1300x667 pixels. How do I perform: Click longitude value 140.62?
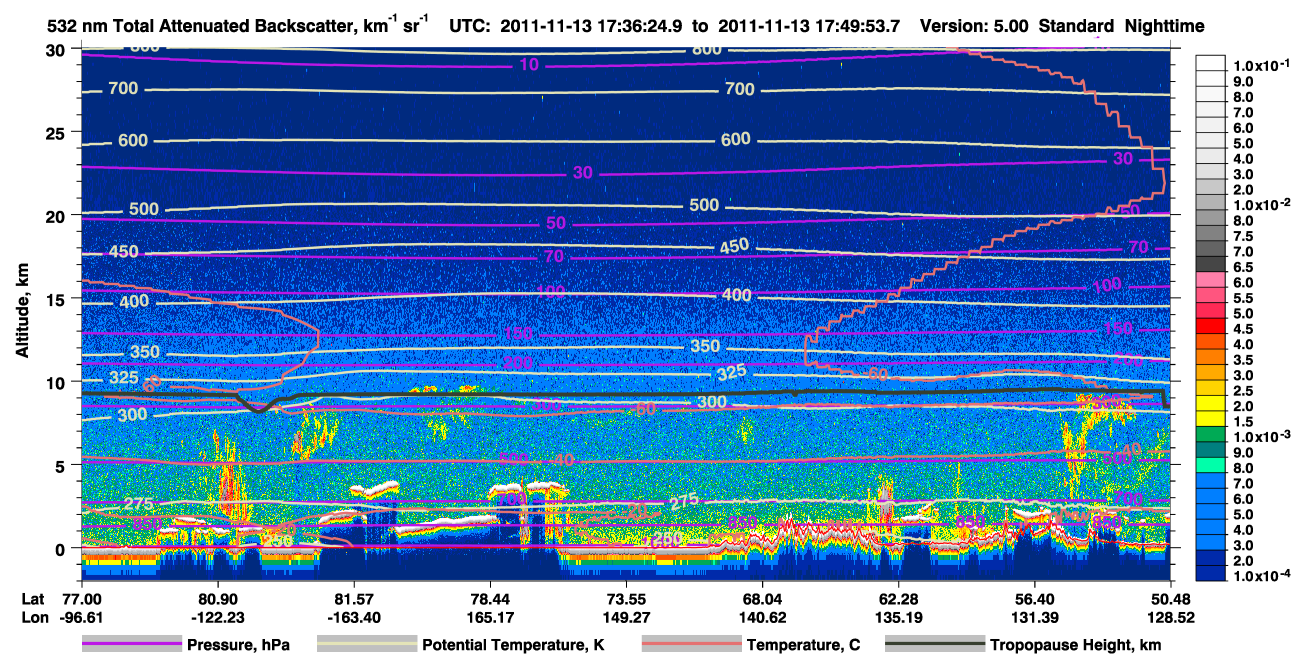[x=762, y=617]
